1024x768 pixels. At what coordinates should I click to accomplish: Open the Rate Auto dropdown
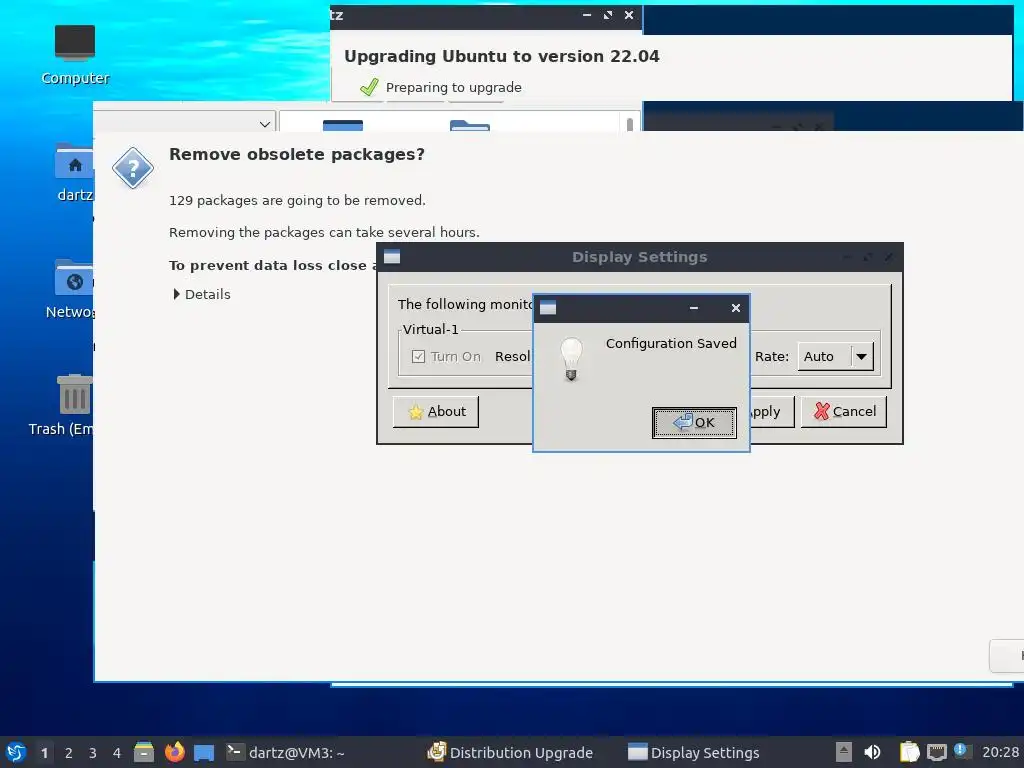(x=835, y=357)
